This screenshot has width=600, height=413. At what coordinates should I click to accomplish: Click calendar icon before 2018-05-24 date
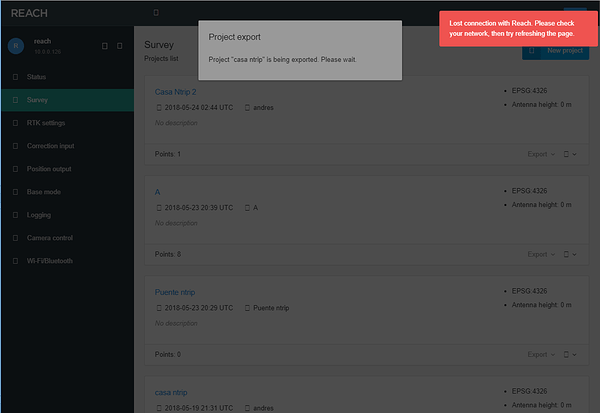(x=159, y=108)
